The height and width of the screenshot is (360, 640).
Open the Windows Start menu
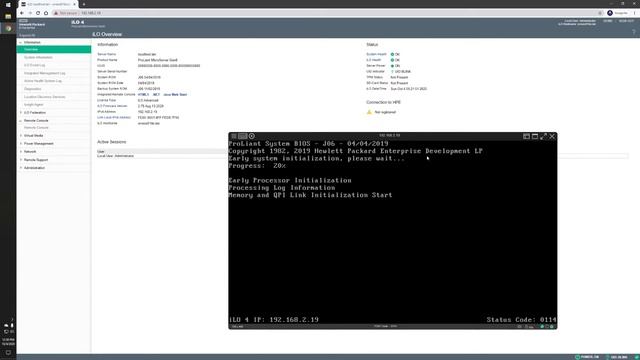point(8,4)
